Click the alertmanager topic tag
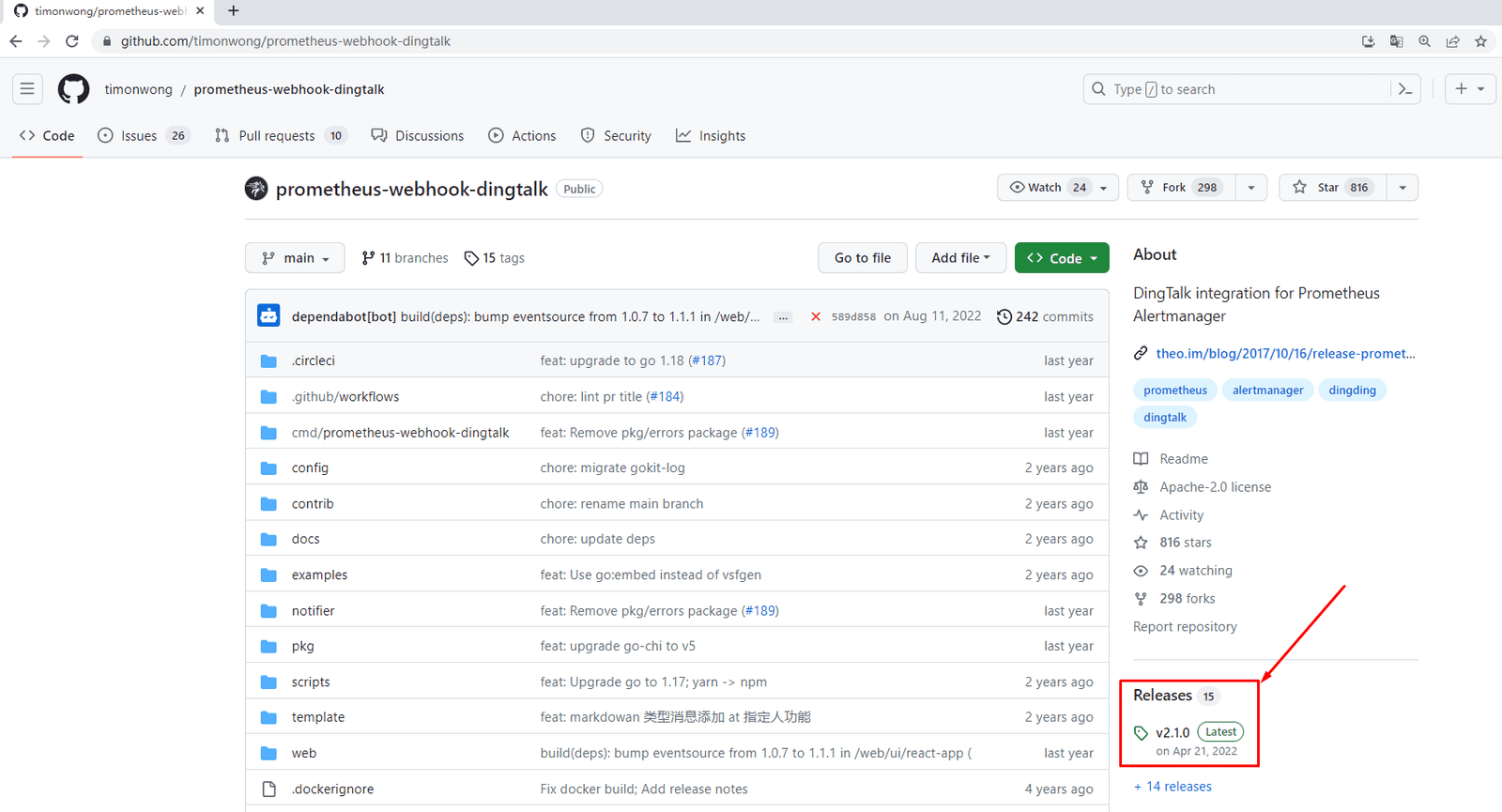The width and height of the screenshot is (1502, 812). point(1267,391)
